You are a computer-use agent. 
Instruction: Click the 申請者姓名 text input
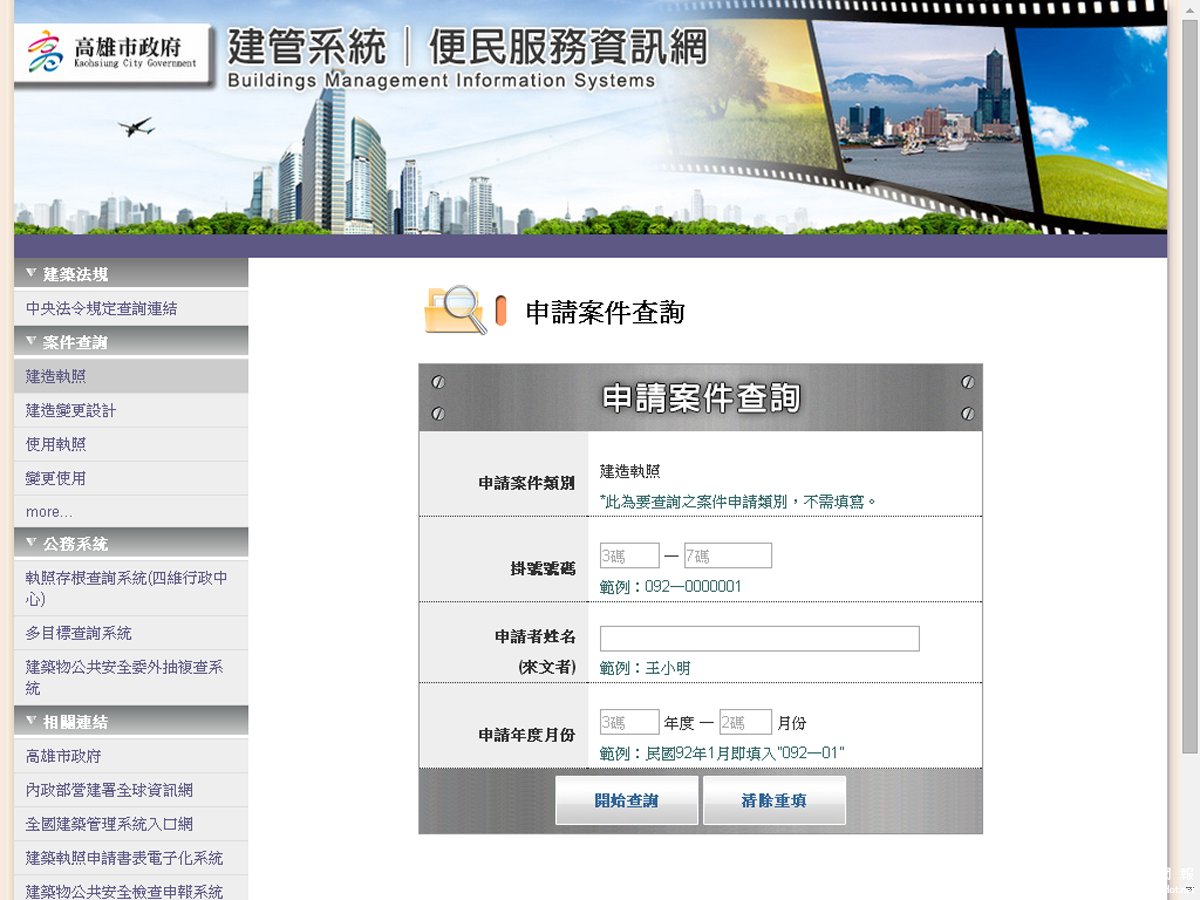[759, 639]
